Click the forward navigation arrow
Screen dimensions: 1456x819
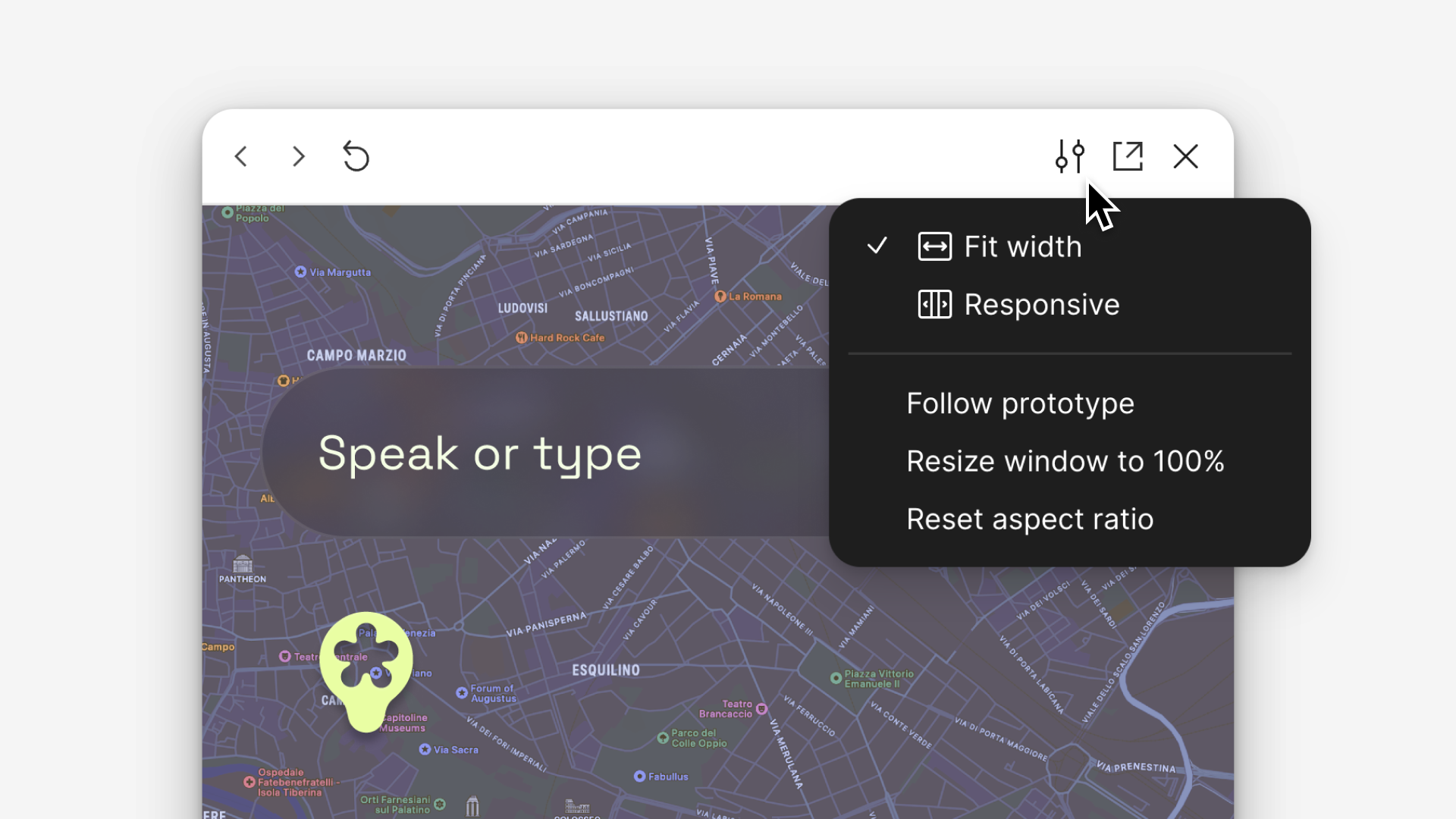[299, 157]
